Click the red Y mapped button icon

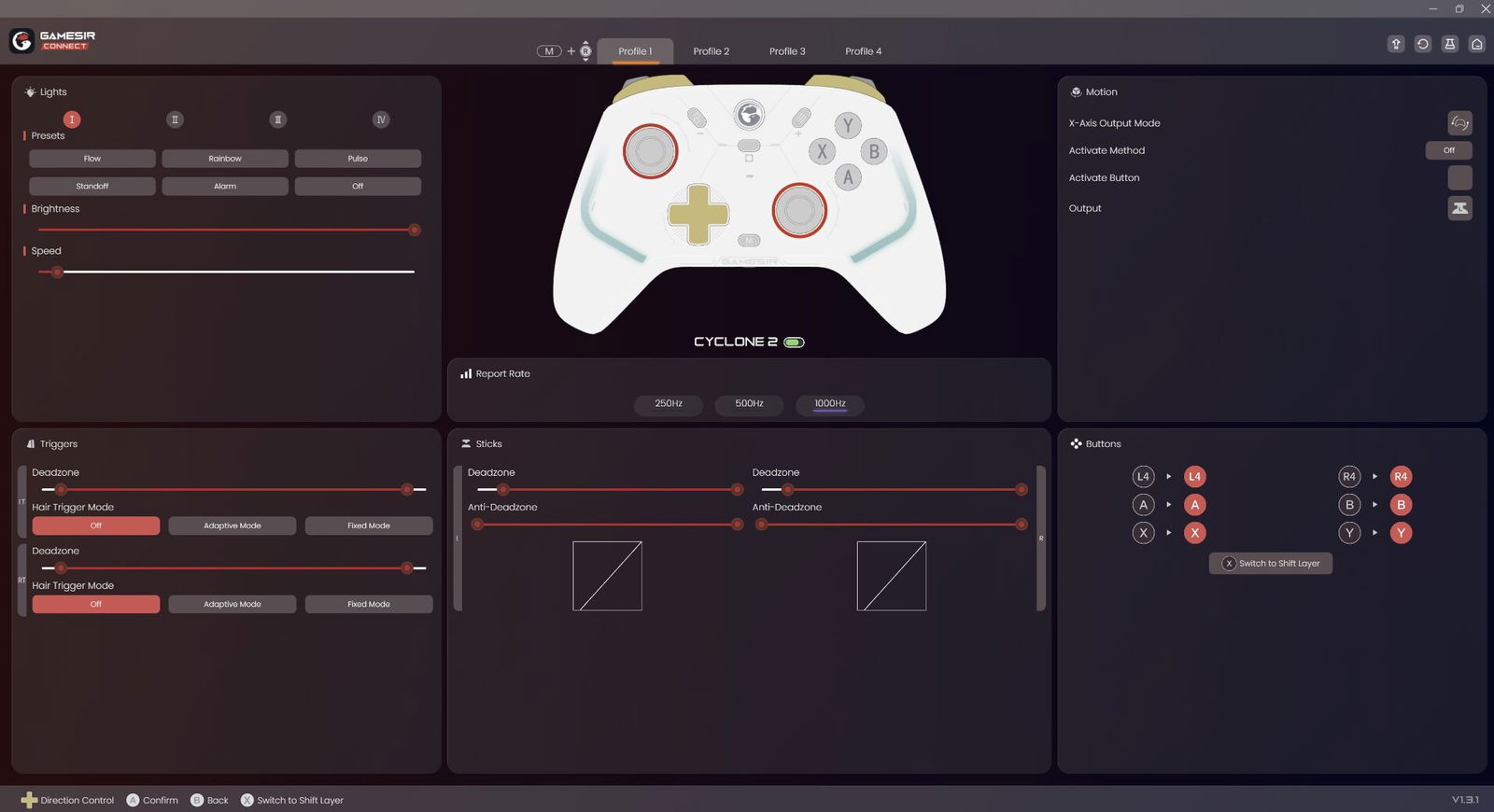pos(1401,533)
